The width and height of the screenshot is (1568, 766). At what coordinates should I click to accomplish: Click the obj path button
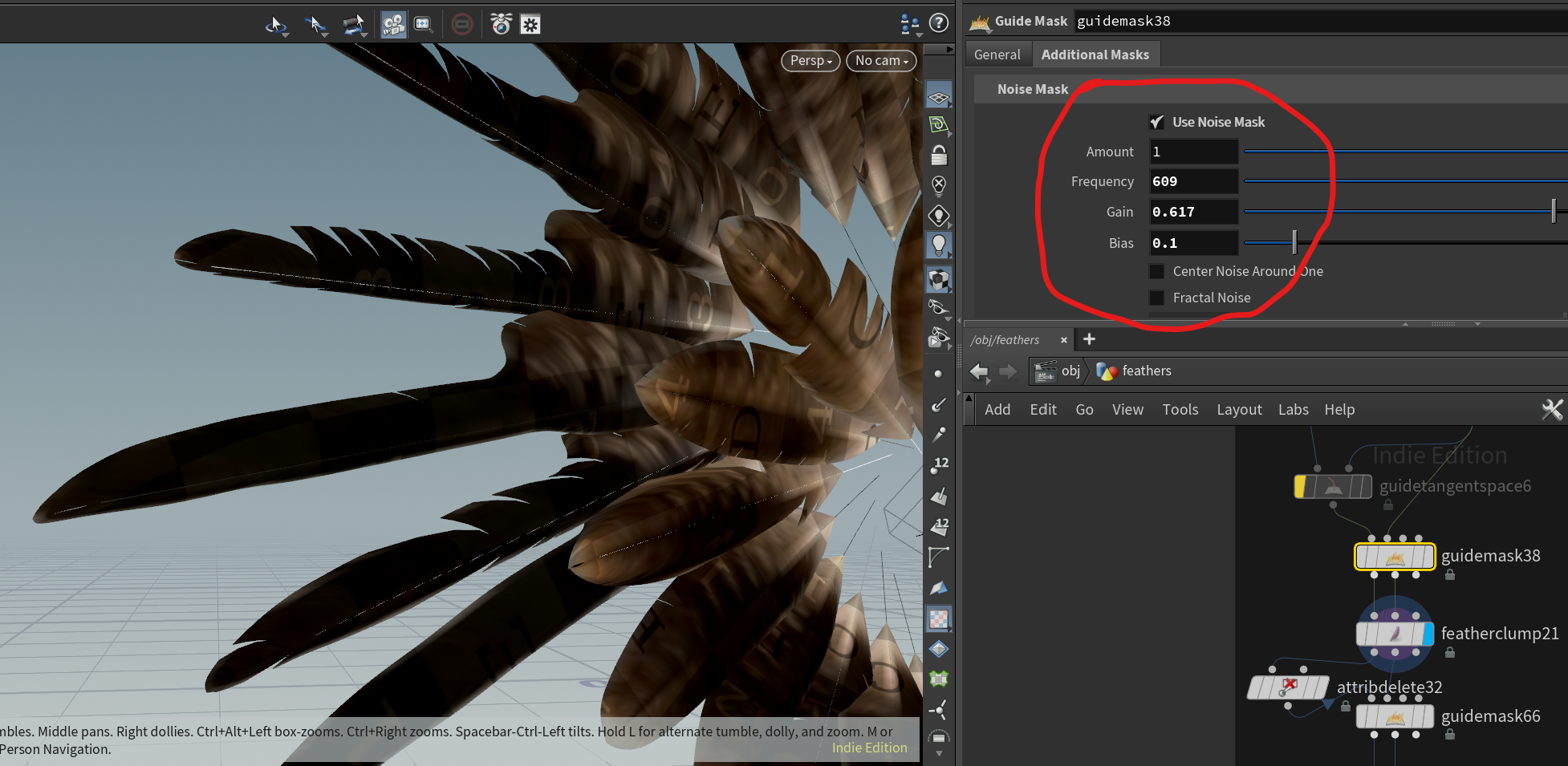click(x=1070, y=371)
